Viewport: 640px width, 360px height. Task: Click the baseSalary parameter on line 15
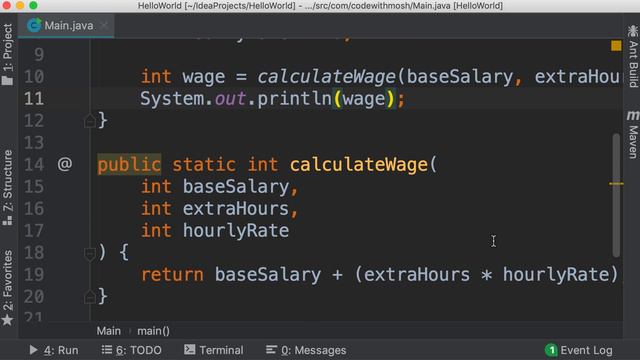[236, 187]
